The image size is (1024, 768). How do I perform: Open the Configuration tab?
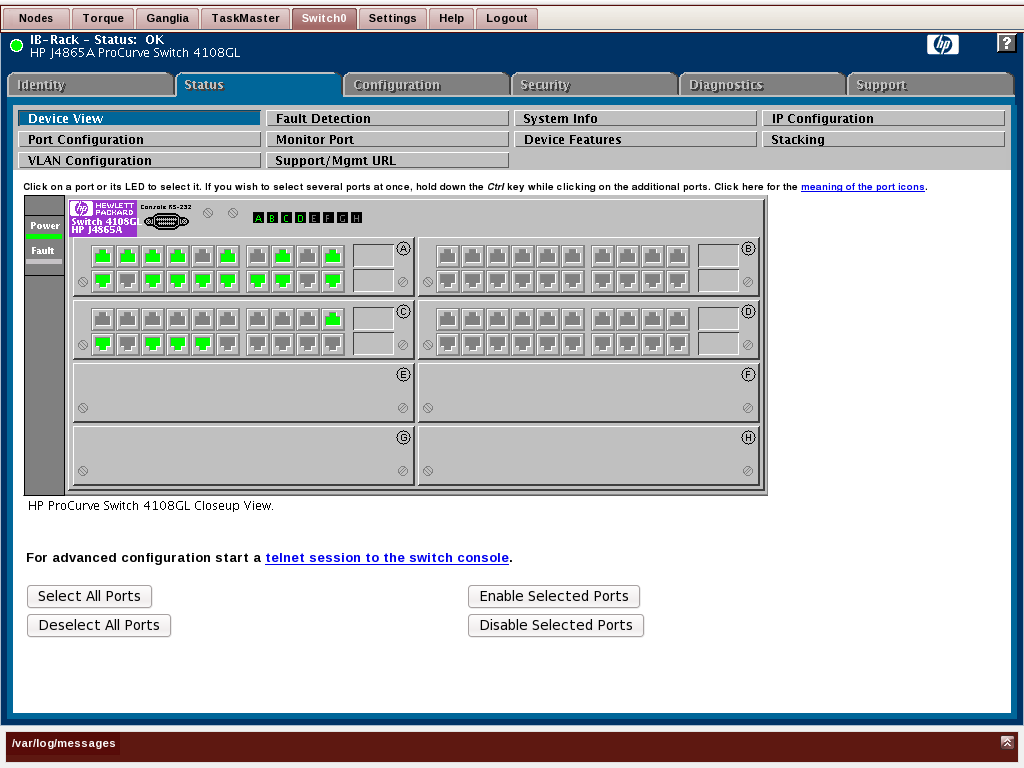pyautogui.click(x=426, y=85)
